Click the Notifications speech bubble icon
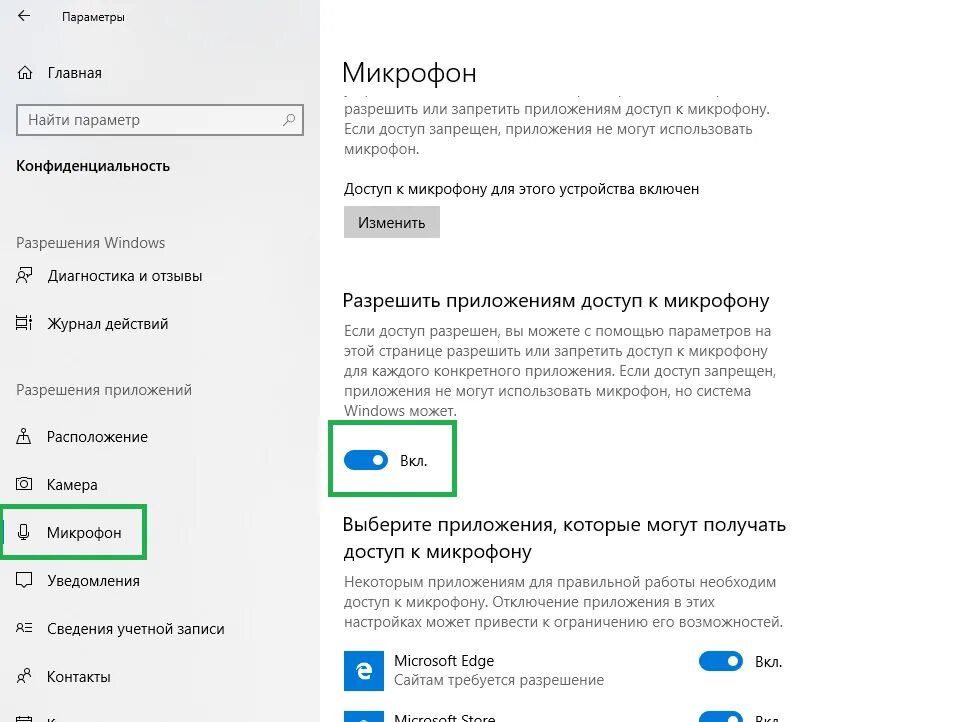The width and height of the screenshot is (970, 722). coord(24,580)
